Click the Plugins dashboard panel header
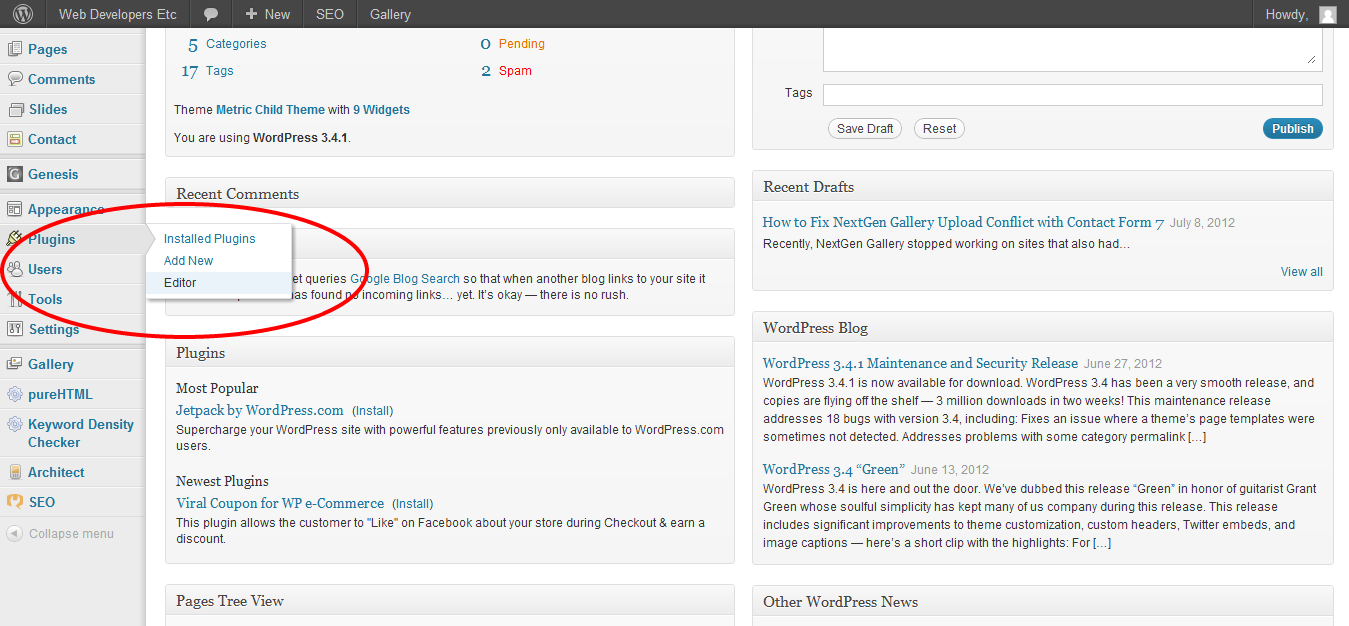Screen dimensions: 1349x626 pos(450,353)
